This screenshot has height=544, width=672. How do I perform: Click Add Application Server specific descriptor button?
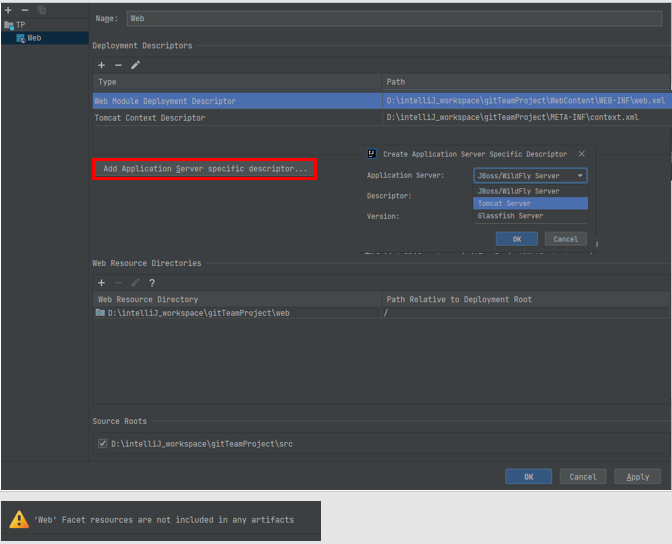point(205,169)
